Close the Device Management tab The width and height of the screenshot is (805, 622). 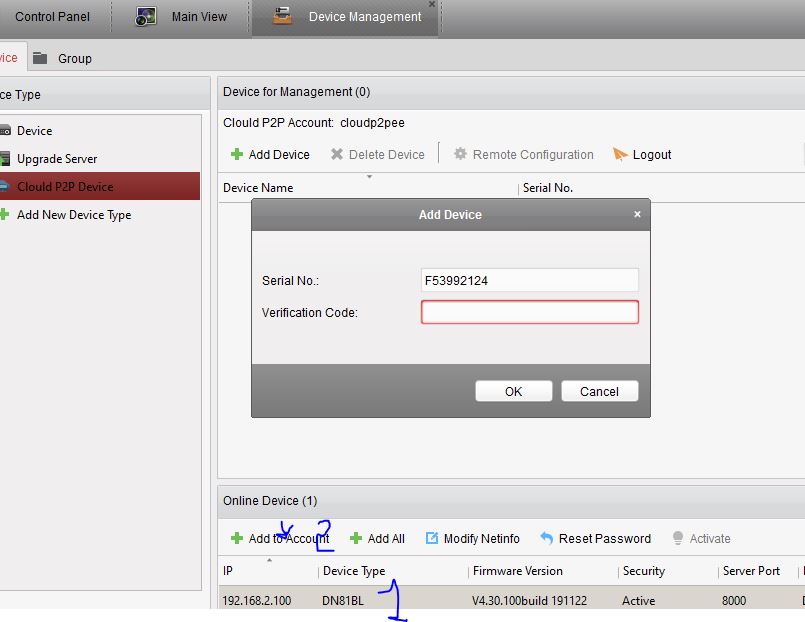(432, 4)
